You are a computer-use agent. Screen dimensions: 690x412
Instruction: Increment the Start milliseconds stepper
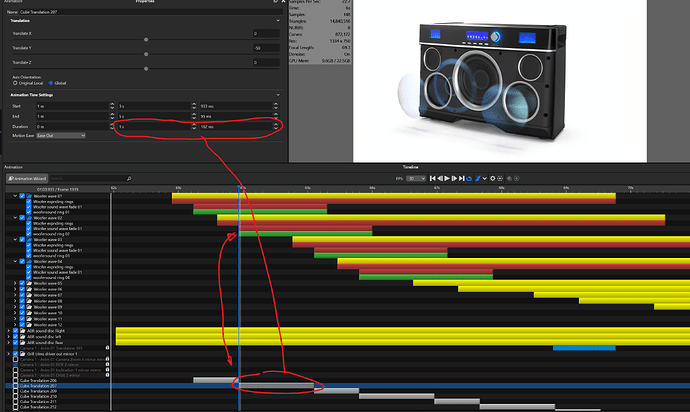pyautogui.click(x=276, y=104)
